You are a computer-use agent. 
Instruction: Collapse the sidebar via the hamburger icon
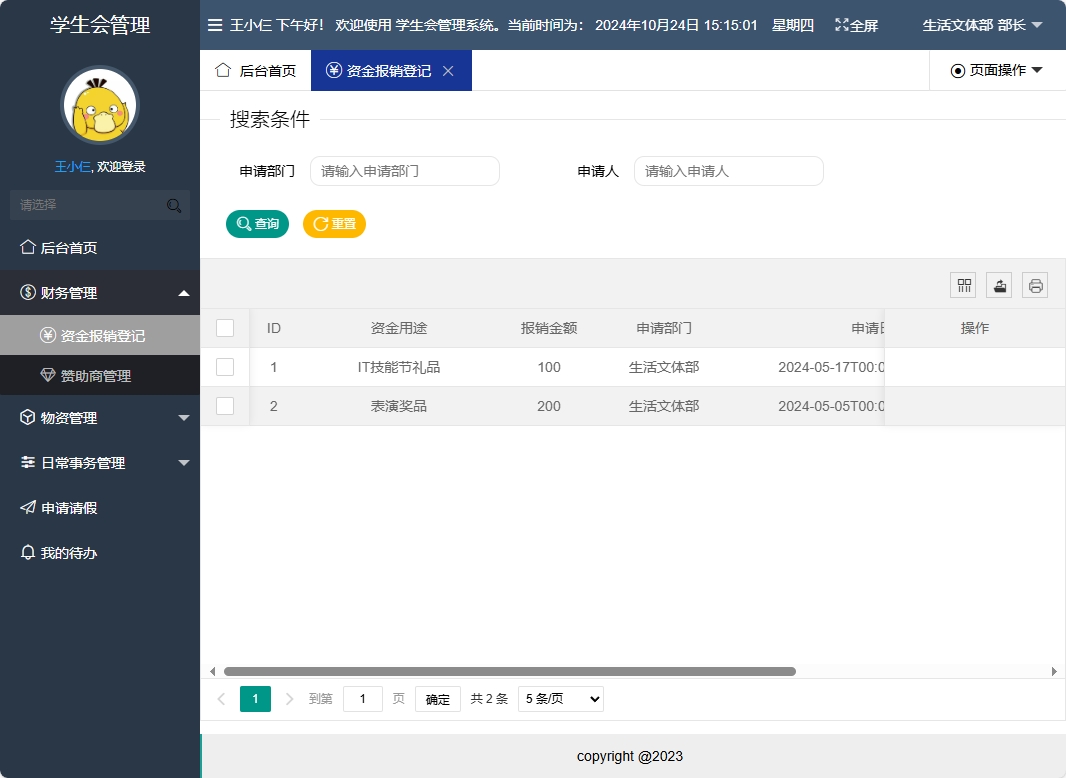215,26
